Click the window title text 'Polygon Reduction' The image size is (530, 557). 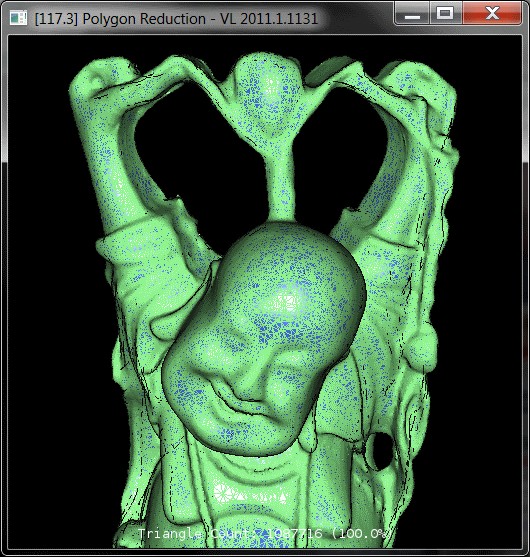coord(144,18)
